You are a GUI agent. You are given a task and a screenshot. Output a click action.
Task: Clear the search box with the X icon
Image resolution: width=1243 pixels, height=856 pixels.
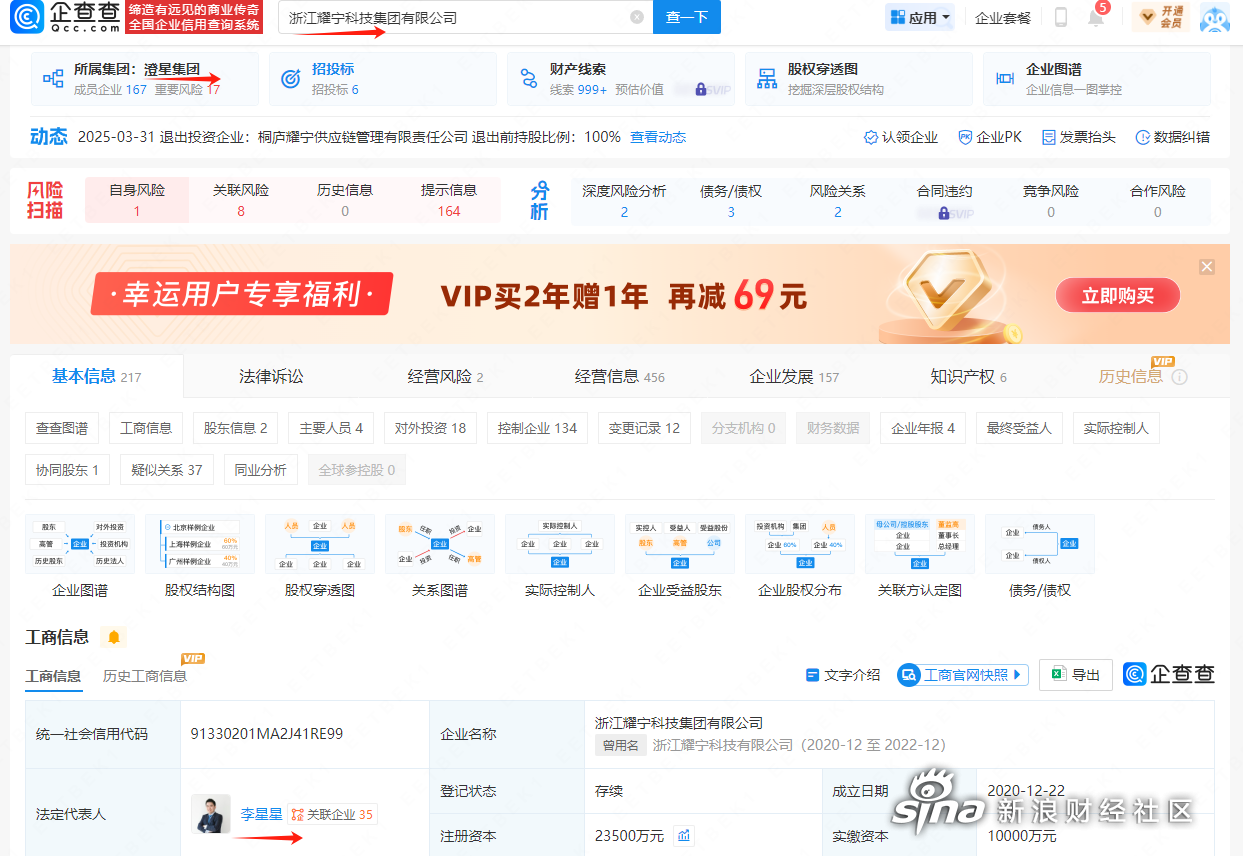(637, 17)
